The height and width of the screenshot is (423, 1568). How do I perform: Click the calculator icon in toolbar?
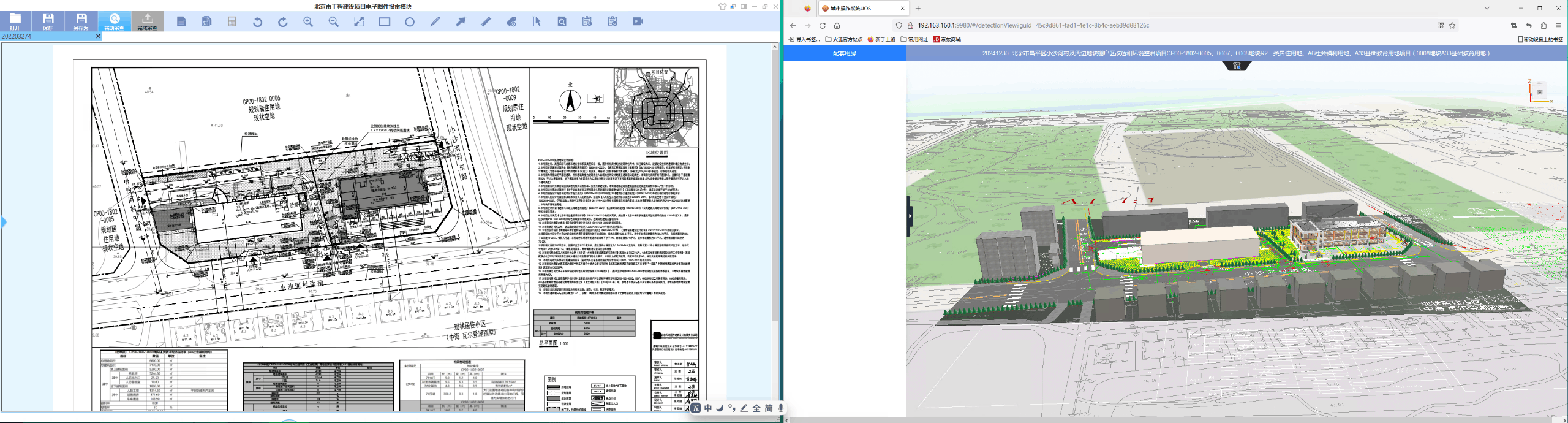click(232, 21)
